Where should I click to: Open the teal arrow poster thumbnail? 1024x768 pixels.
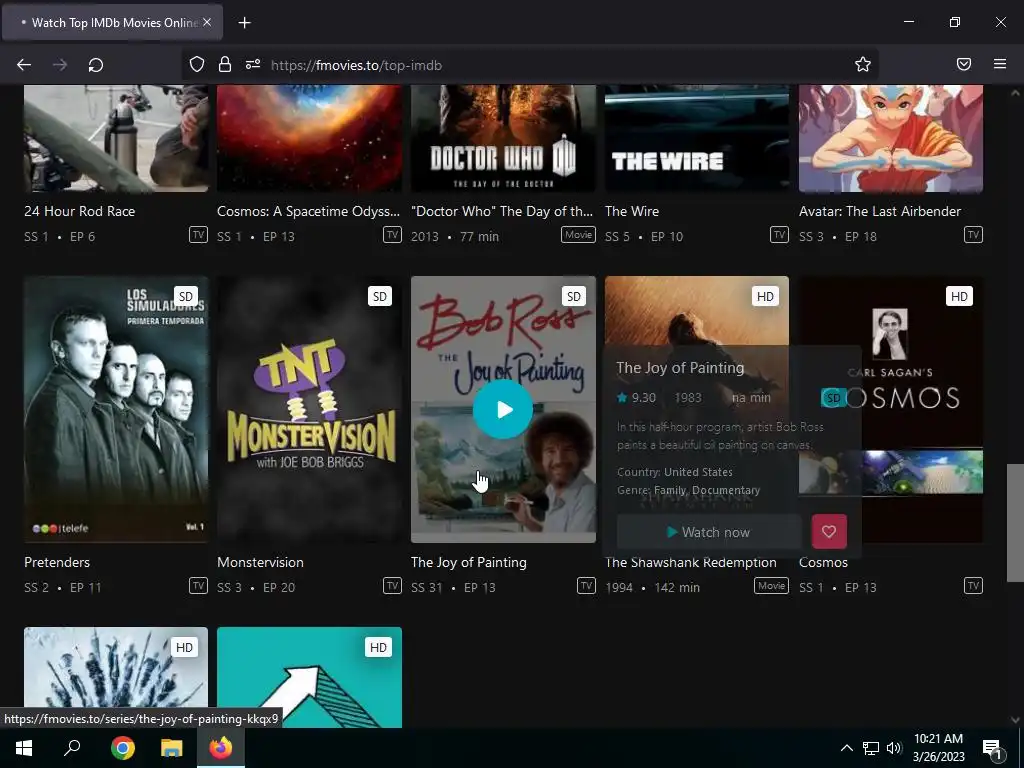[309, 677]
